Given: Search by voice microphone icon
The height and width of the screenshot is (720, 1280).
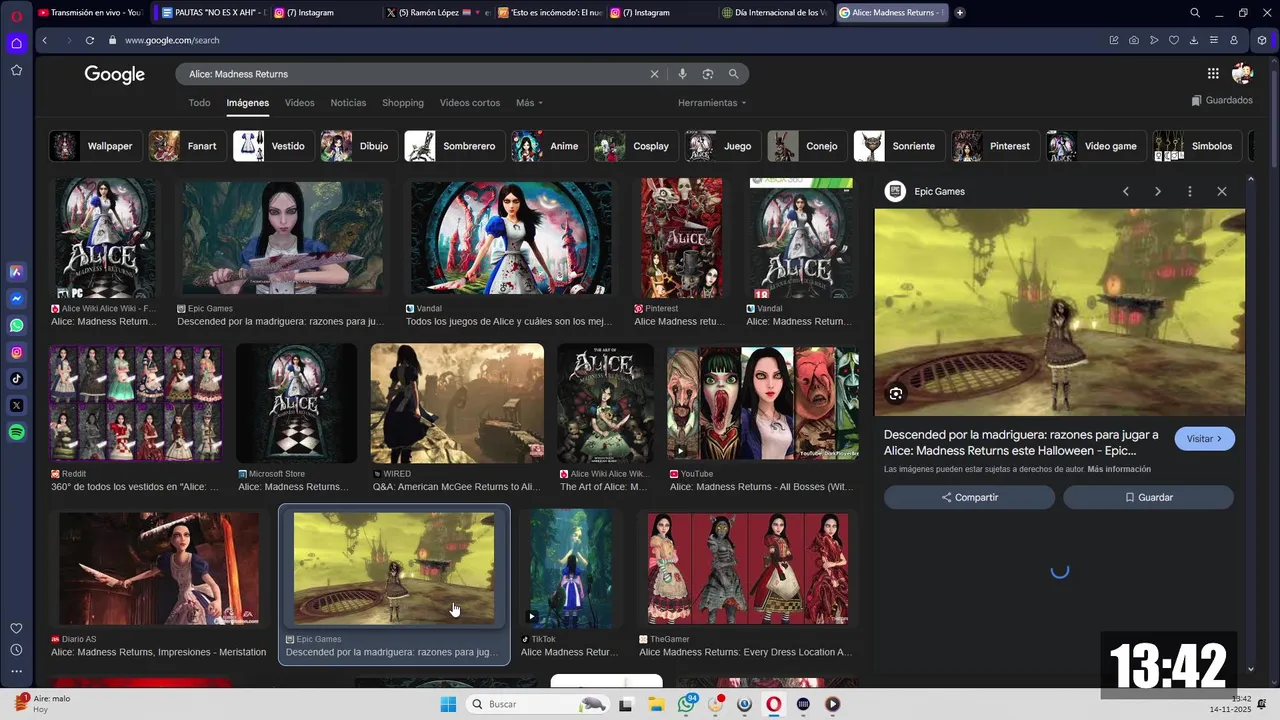Looking at the screenshot, I should pos(683,74).
